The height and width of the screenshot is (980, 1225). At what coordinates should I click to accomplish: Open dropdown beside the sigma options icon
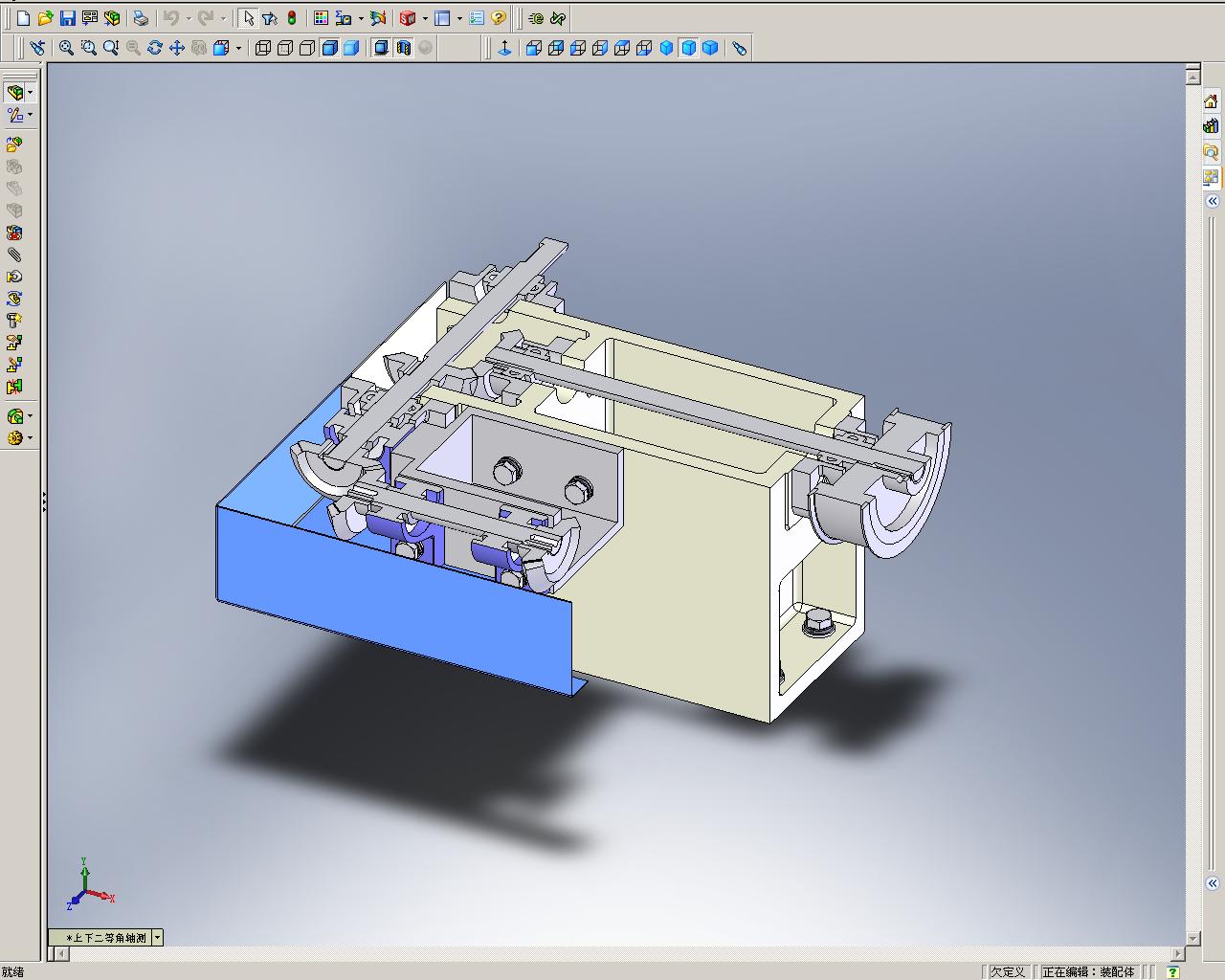pyautogui.click(x=360, y=18)
